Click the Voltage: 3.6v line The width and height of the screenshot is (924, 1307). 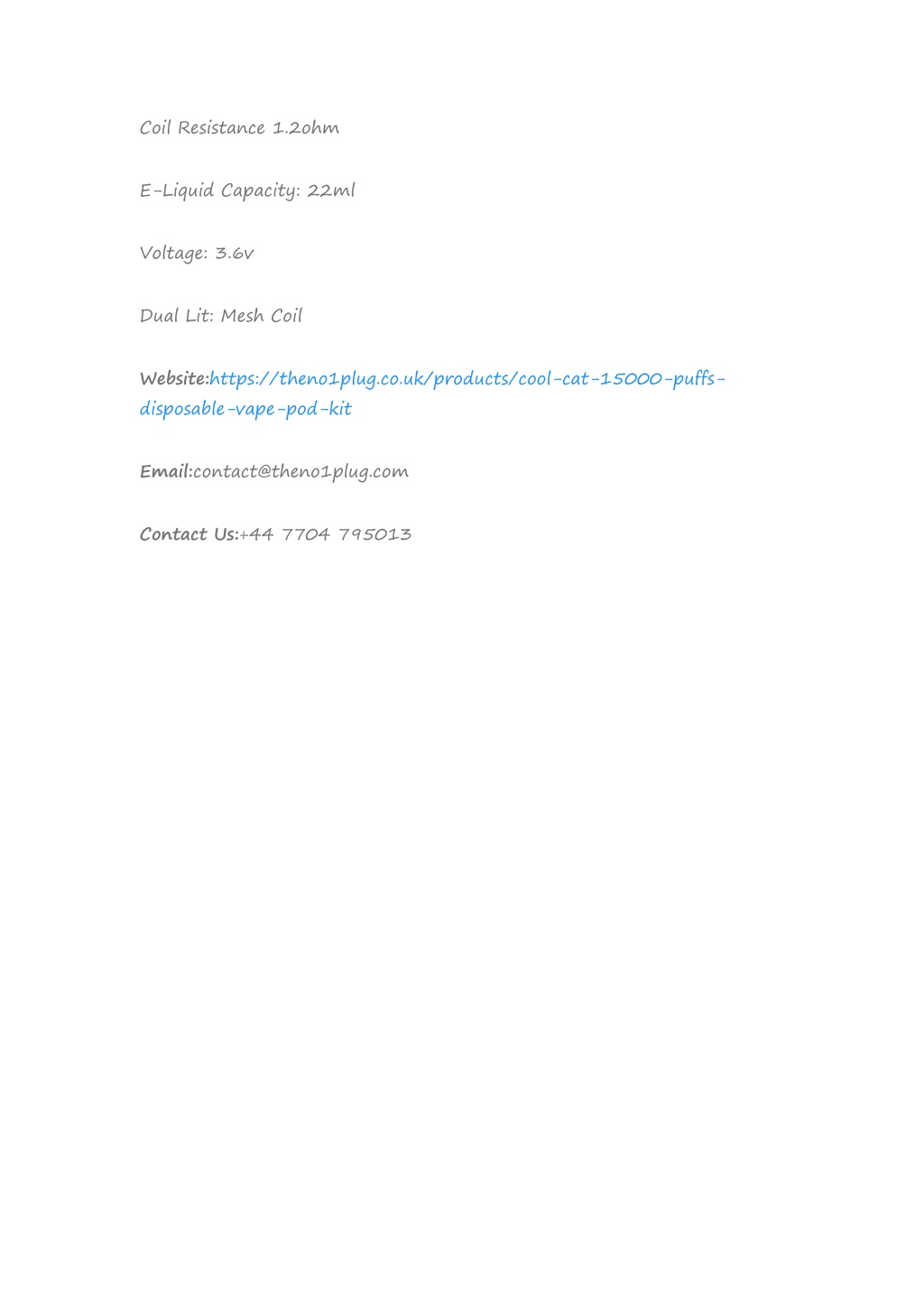tap(197, 254)
